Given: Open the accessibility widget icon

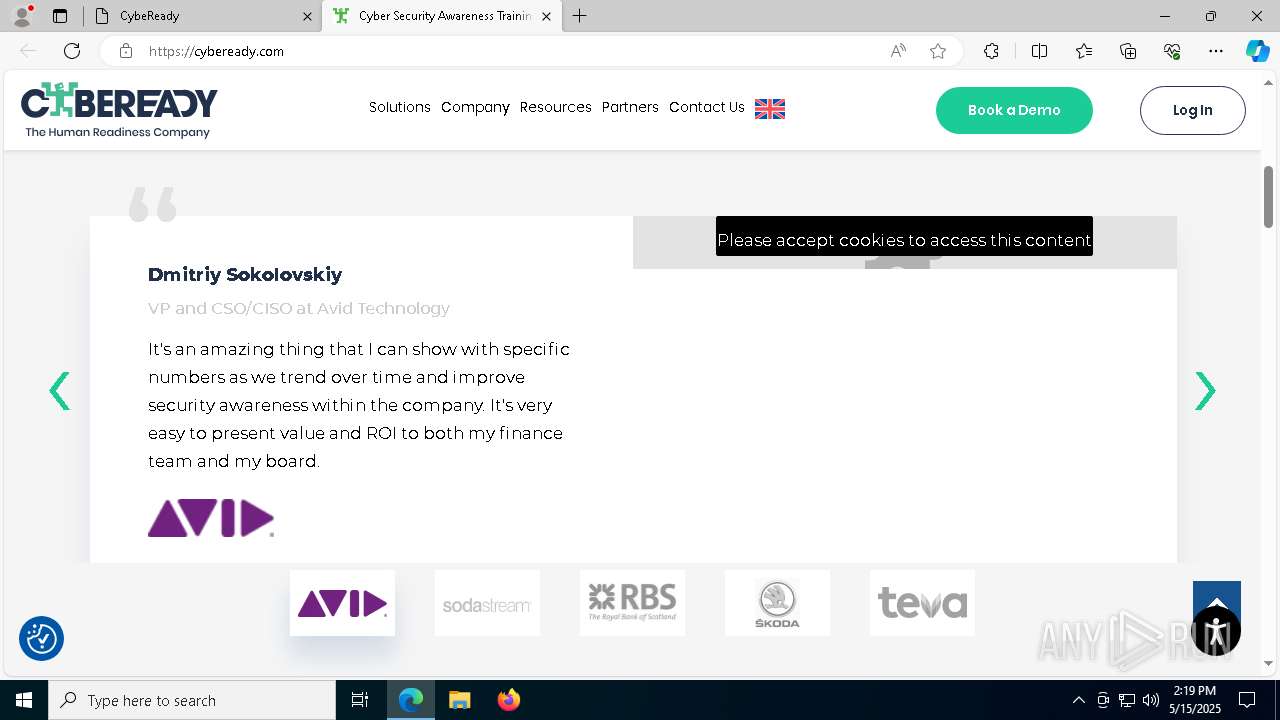Looking at the screenshot, I should tap(1216, 631).
